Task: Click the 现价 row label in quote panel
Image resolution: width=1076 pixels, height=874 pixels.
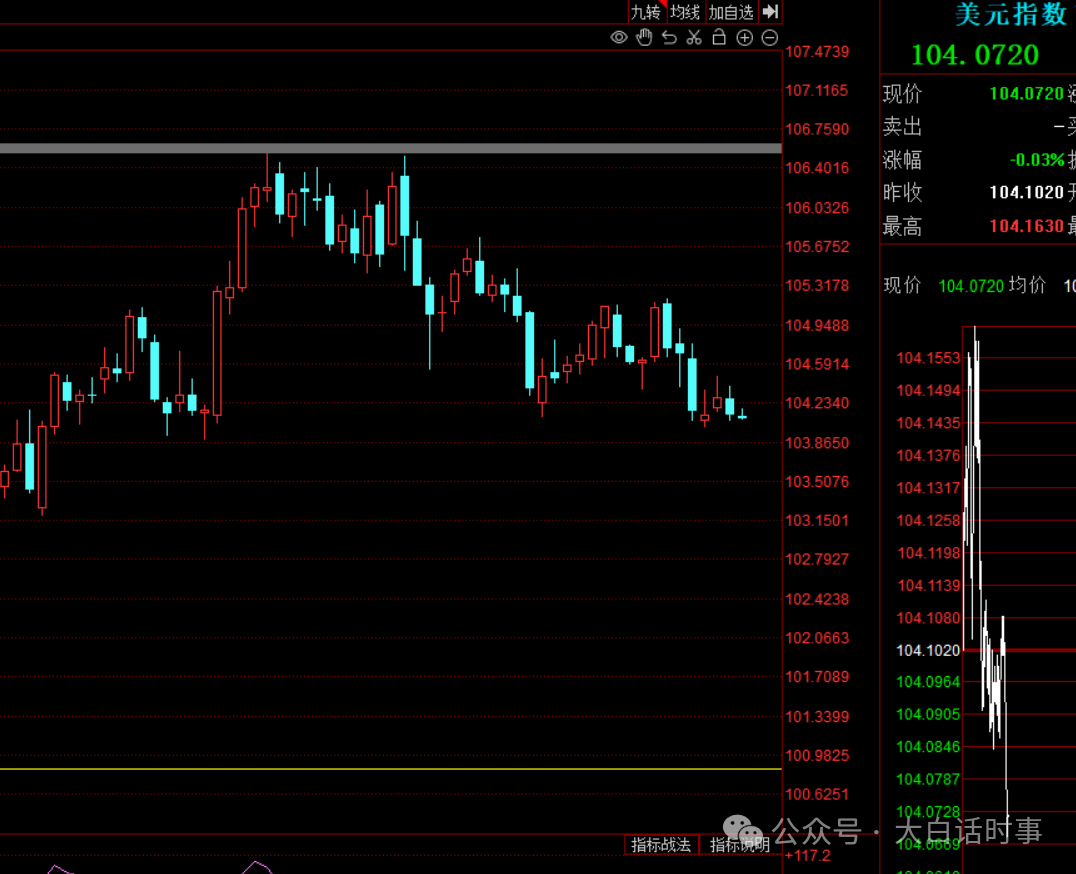Action: (x=902, y=93)
